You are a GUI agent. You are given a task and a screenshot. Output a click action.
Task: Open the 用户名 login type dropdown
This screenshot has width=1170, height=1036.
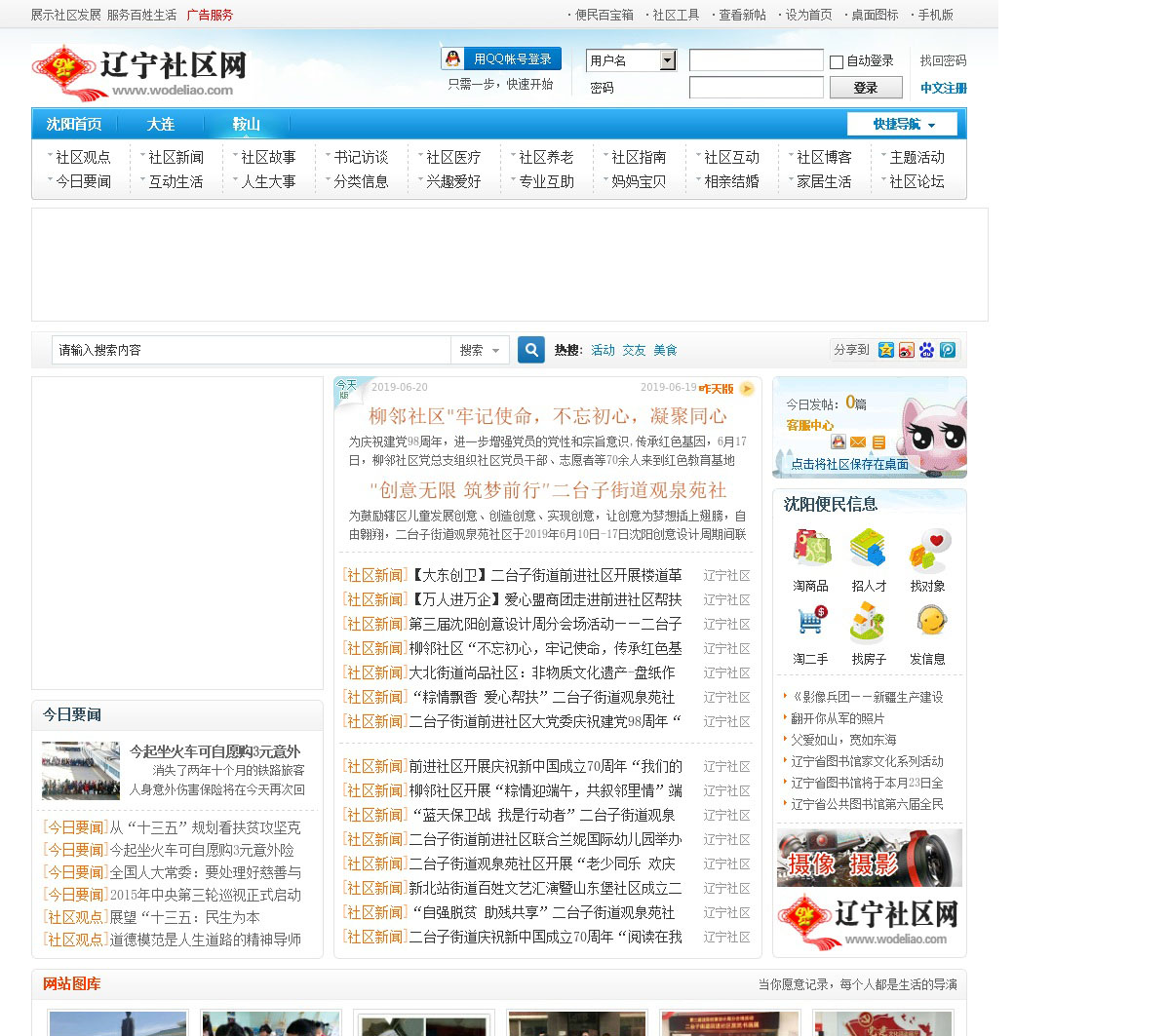[668, 60]
